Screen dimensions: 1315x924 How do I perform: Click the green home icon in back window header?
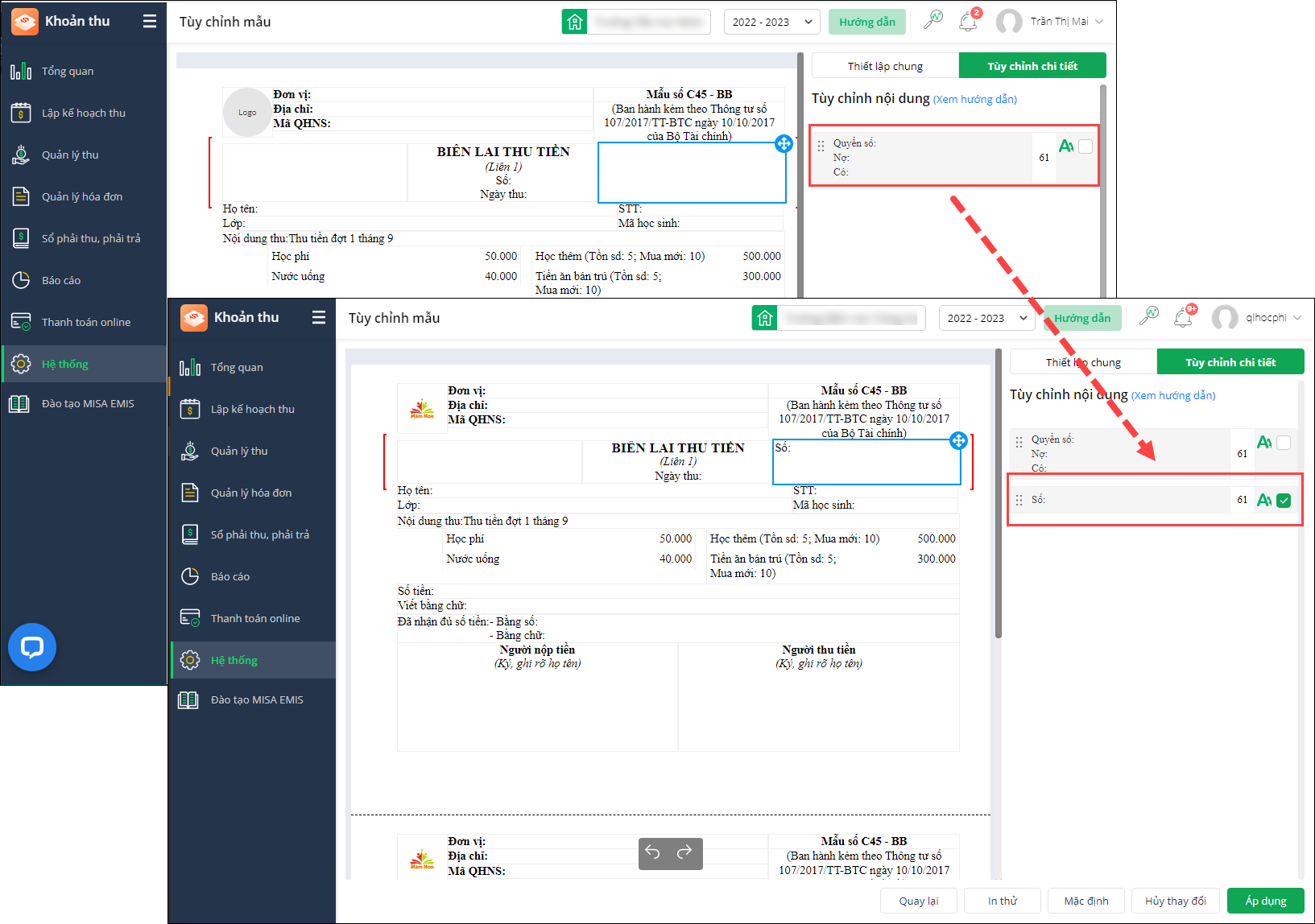point(574,22)
